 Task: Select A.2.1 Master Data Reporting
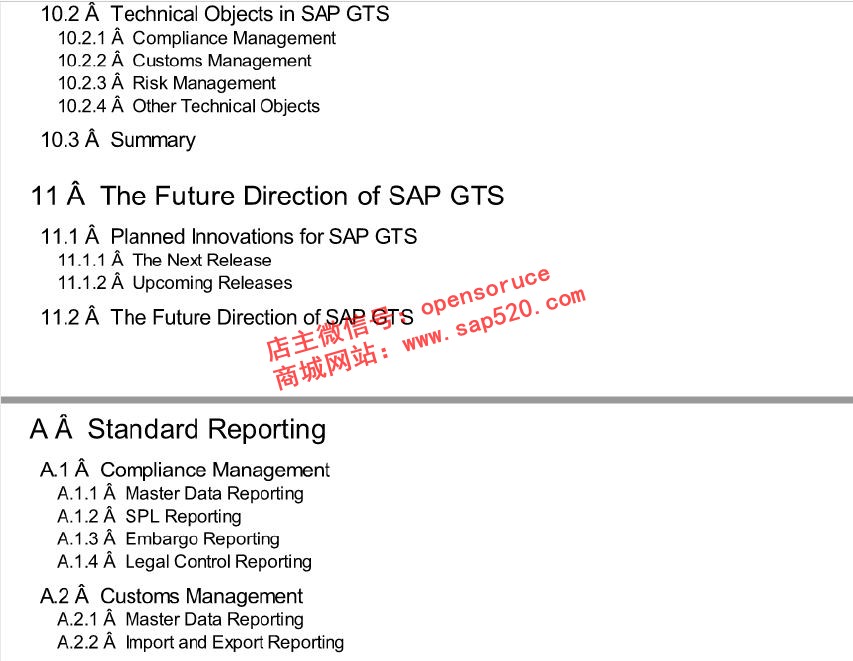(181, 620)
